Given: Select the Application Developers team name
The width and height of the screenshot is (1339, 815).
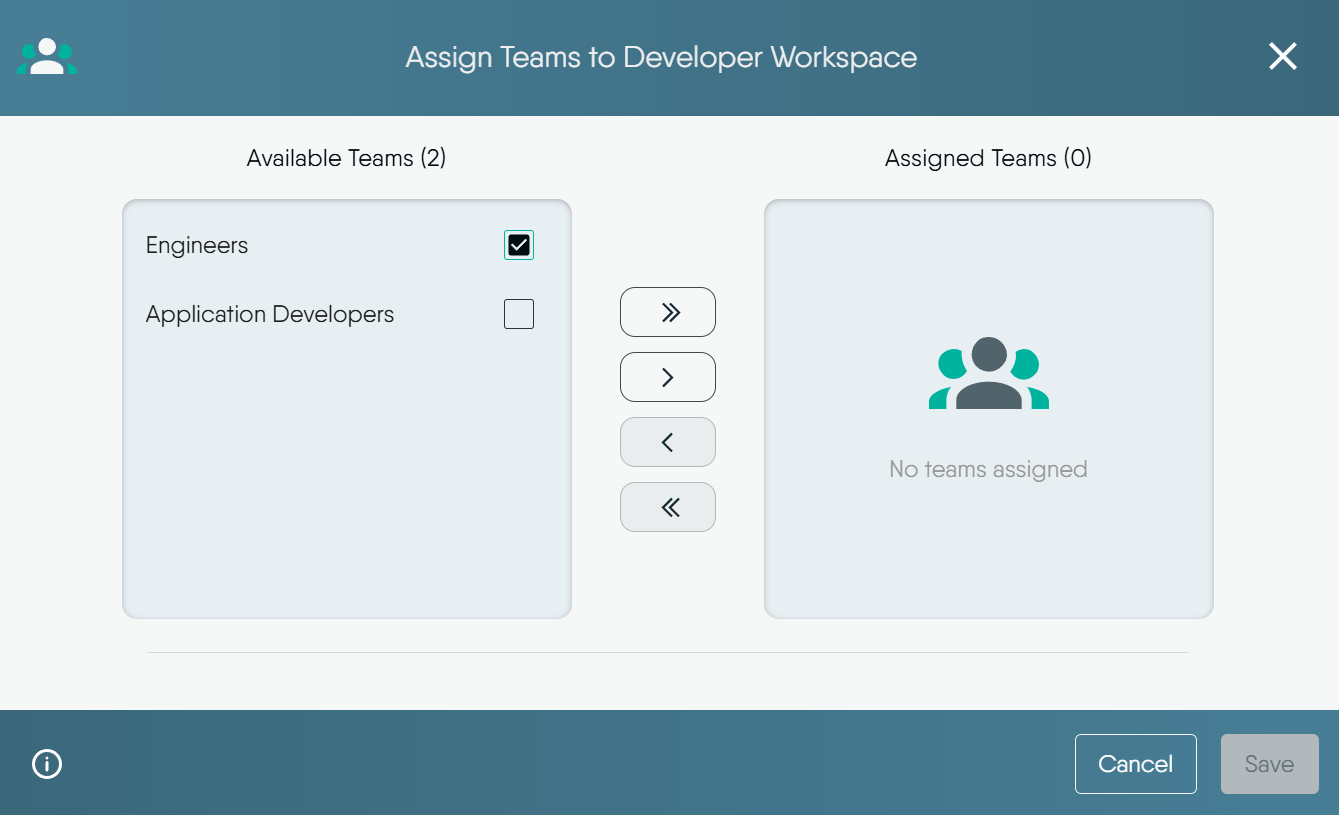Looking at the screenshot, I should tap(269, 313).
